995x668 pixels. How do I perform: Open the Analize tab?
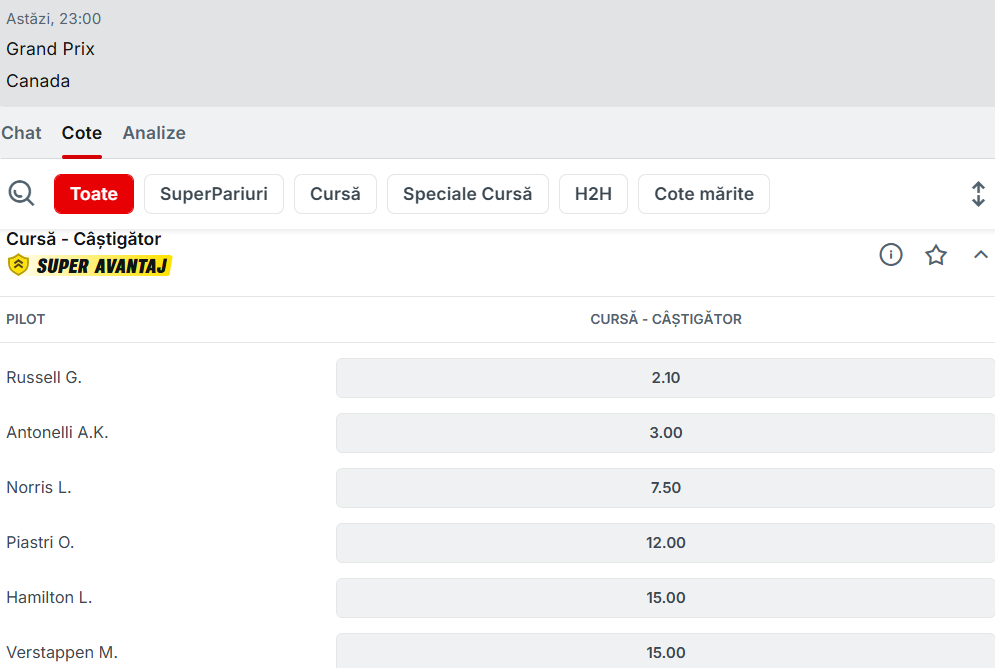pyautogui.click(x=154, y=133)
